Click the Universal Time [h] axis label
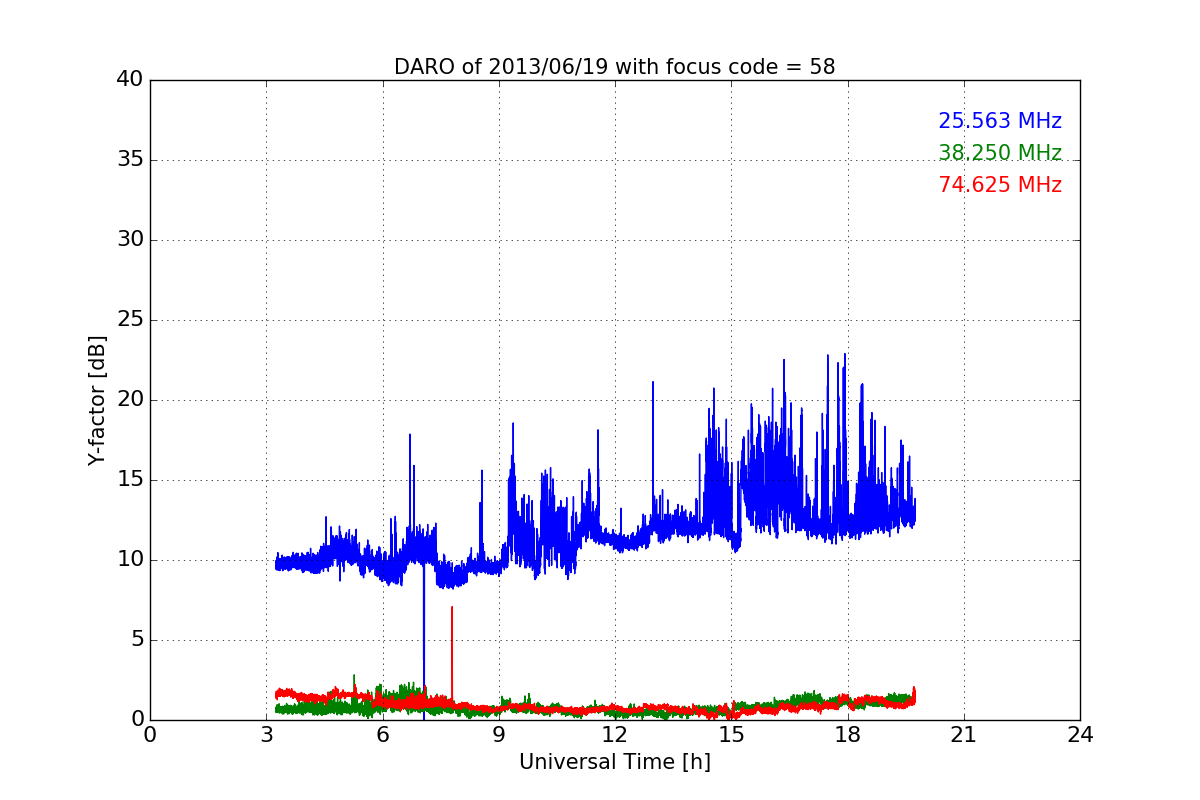 pyautogui.click(x=614, y=762)
